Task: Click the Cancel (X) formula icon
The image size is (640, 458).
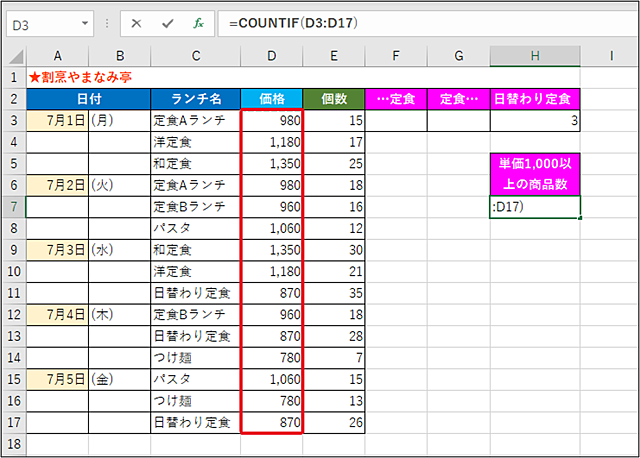Action: pos(136,24)
